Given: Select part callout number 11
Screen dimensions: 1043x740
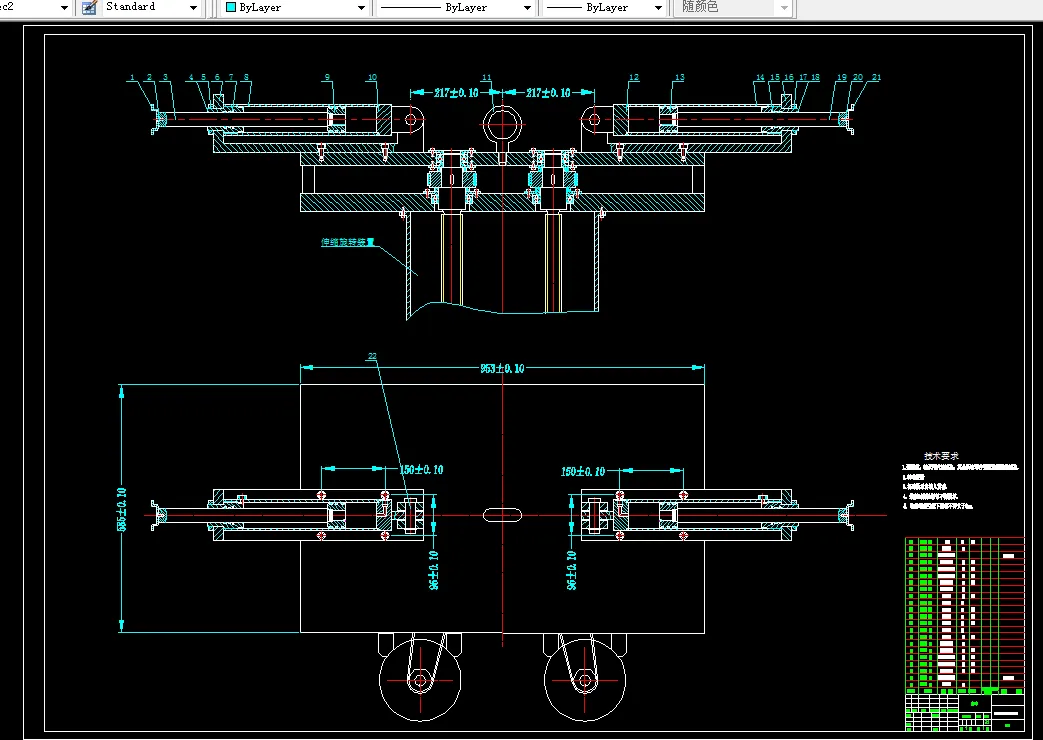Looking at the screenshot, I should [x=487, y=77].
